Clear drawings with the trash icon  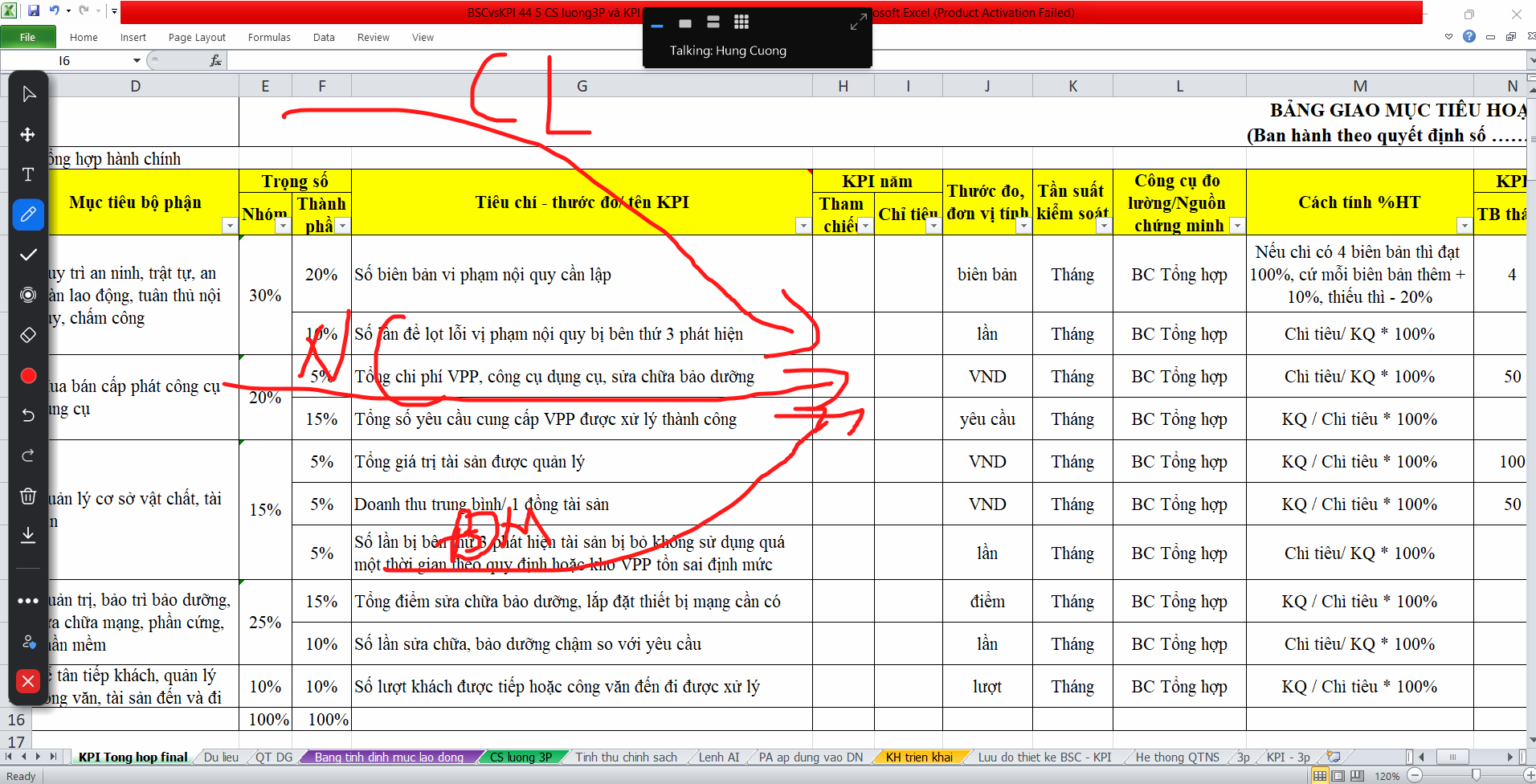click(28, 496)
